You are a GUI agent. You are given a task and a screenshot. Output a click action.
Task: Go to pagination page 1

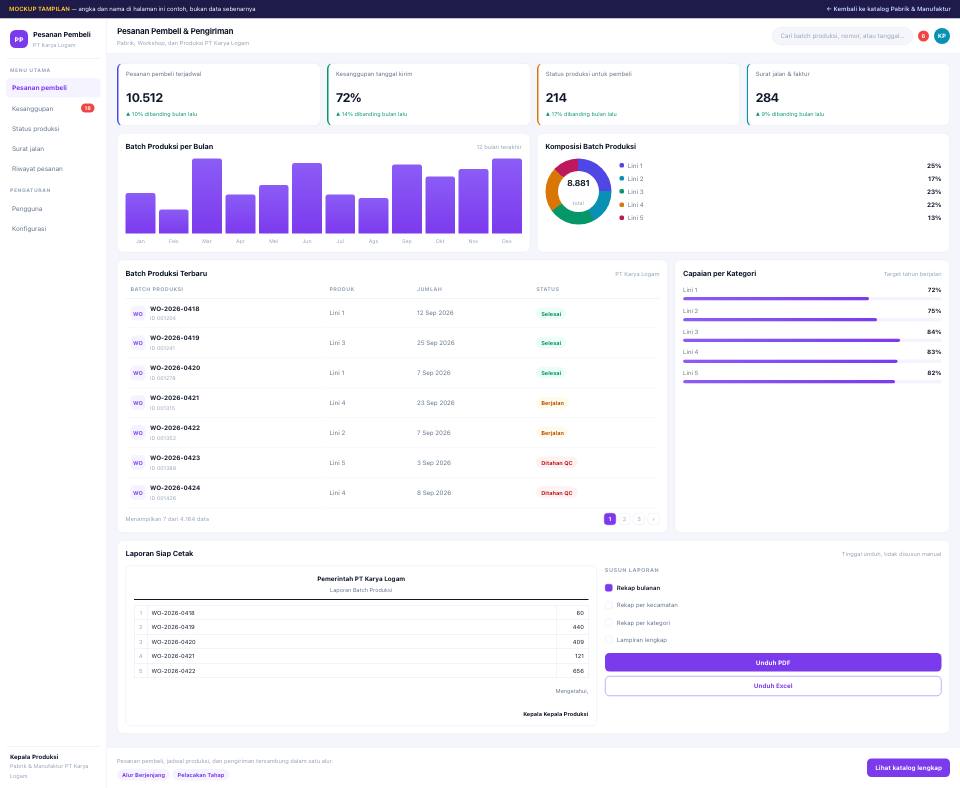pyautogui.click(x=610, y=519)
